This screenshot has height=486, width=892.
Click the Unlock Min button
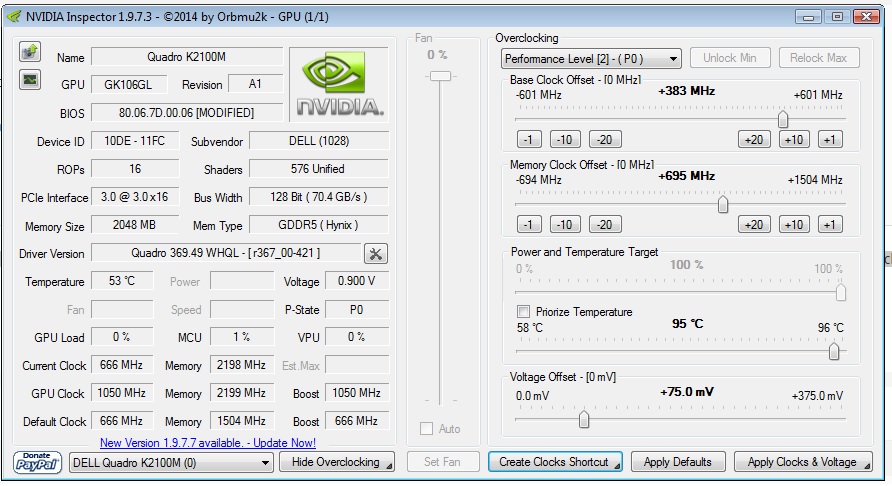730,58
